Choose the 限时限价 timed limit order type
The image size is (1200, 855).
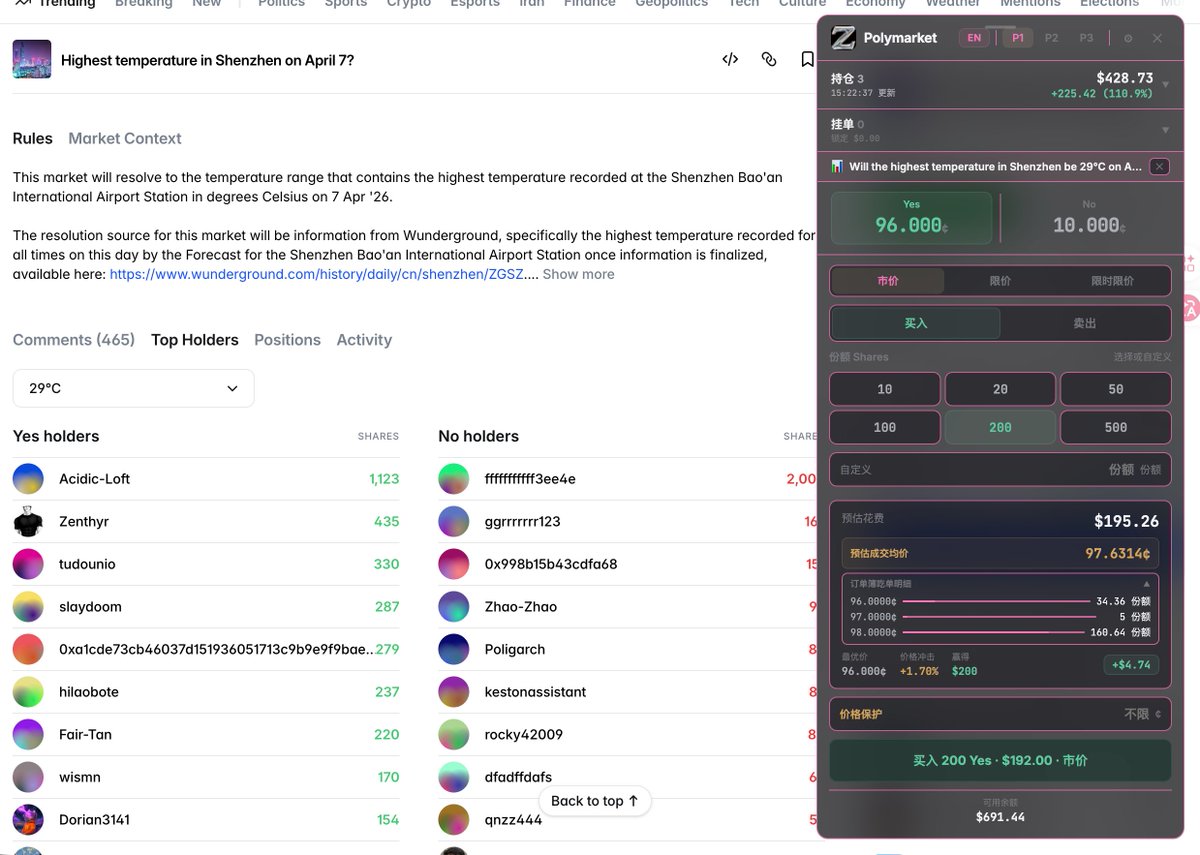pos(1112,281)
